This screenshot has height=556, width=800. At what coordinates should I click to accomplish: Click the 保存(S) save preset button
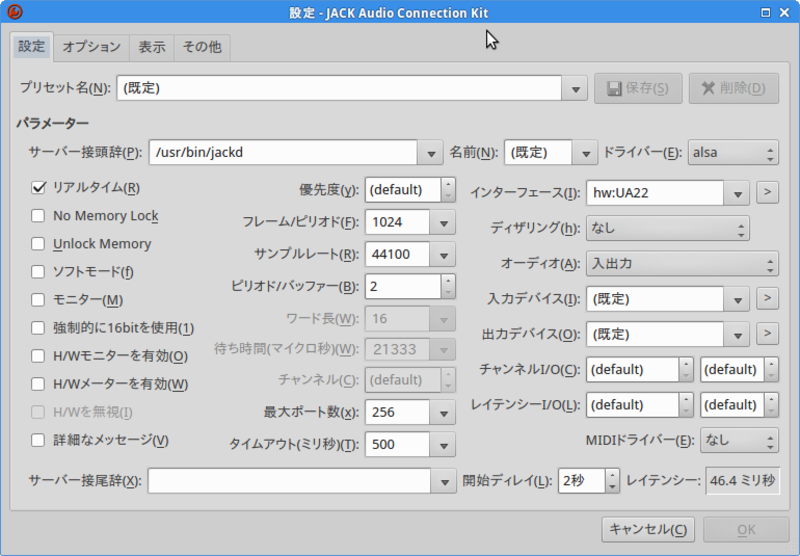(x=638, y=88)
